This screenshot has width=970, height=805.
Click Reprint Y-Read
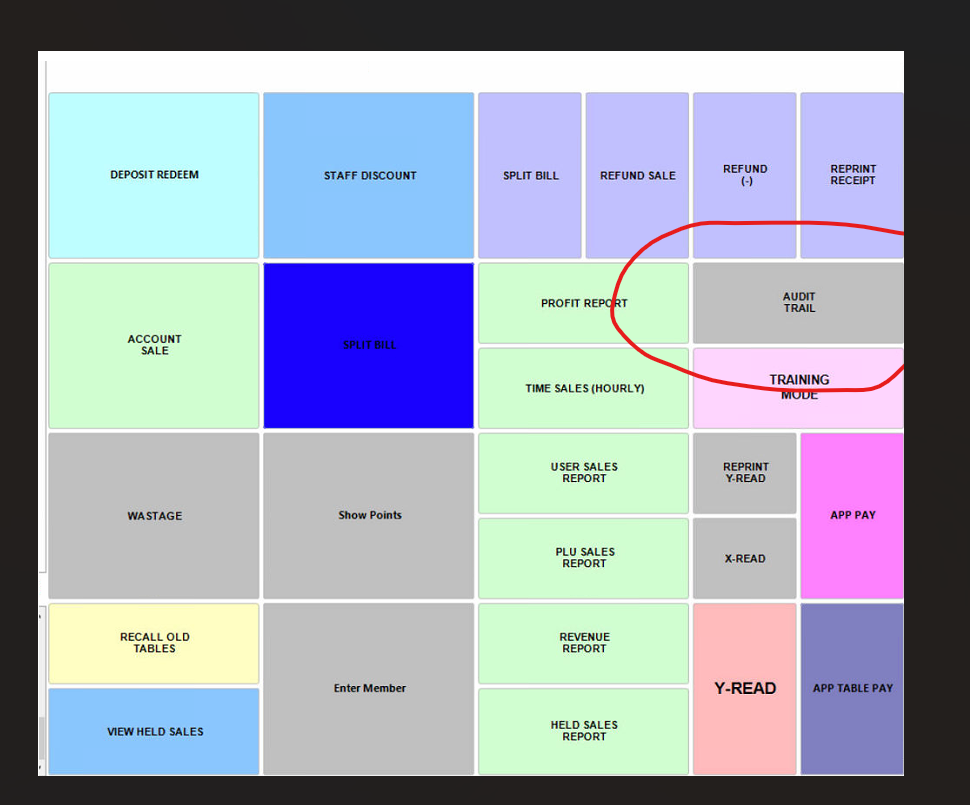(745, 473)
